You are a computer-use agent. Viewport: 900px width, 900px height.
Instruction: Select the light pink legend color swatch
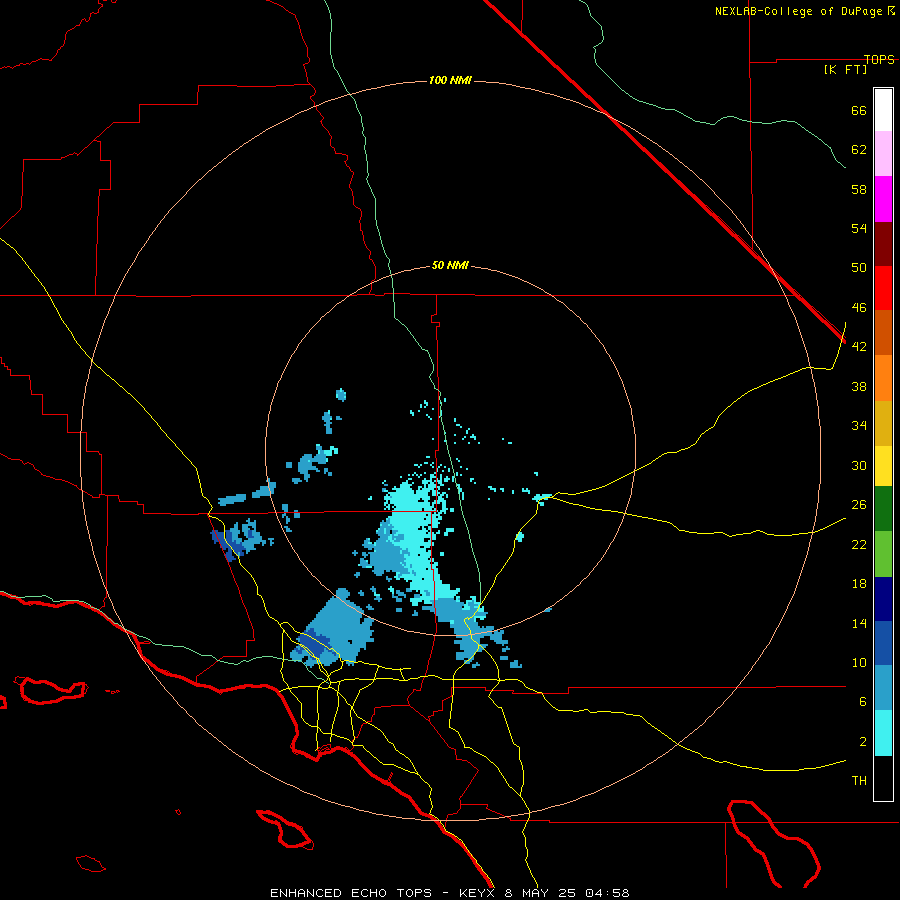pos(883,153)
